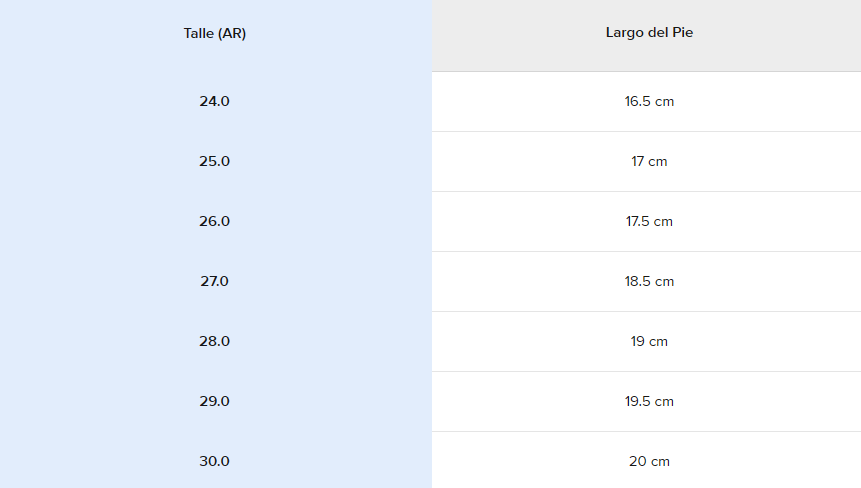Choose the 27.0 size cell
This screenshot has height=488, width=861.
tap(215, 281)
